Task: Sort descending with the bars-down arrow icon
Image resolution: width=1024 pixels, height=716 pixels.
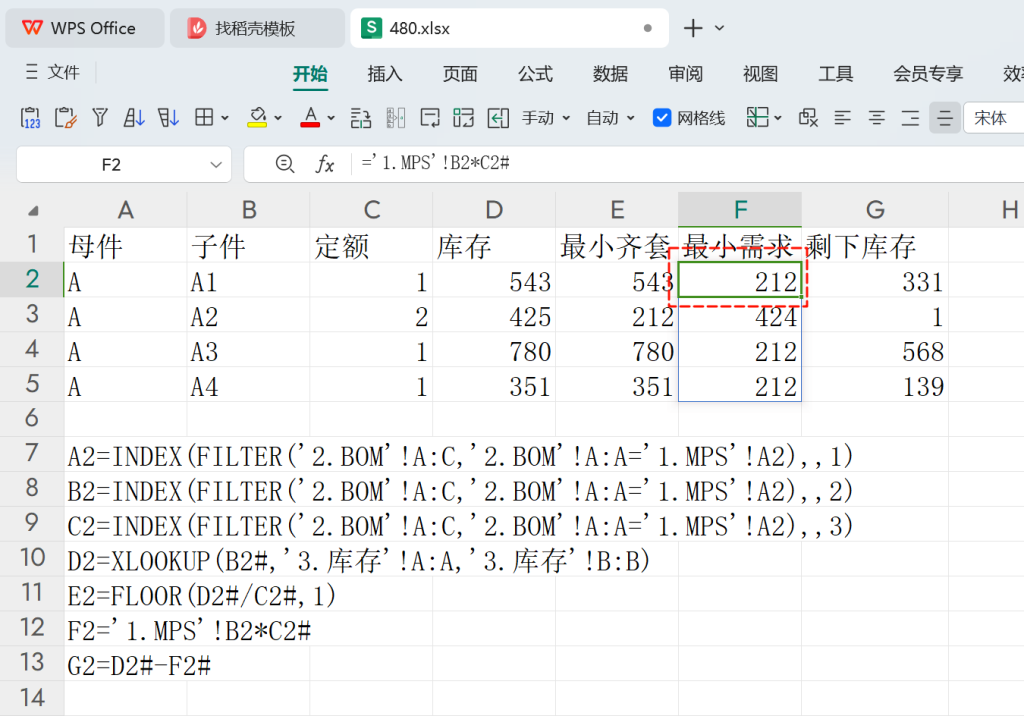Action: 168,118
